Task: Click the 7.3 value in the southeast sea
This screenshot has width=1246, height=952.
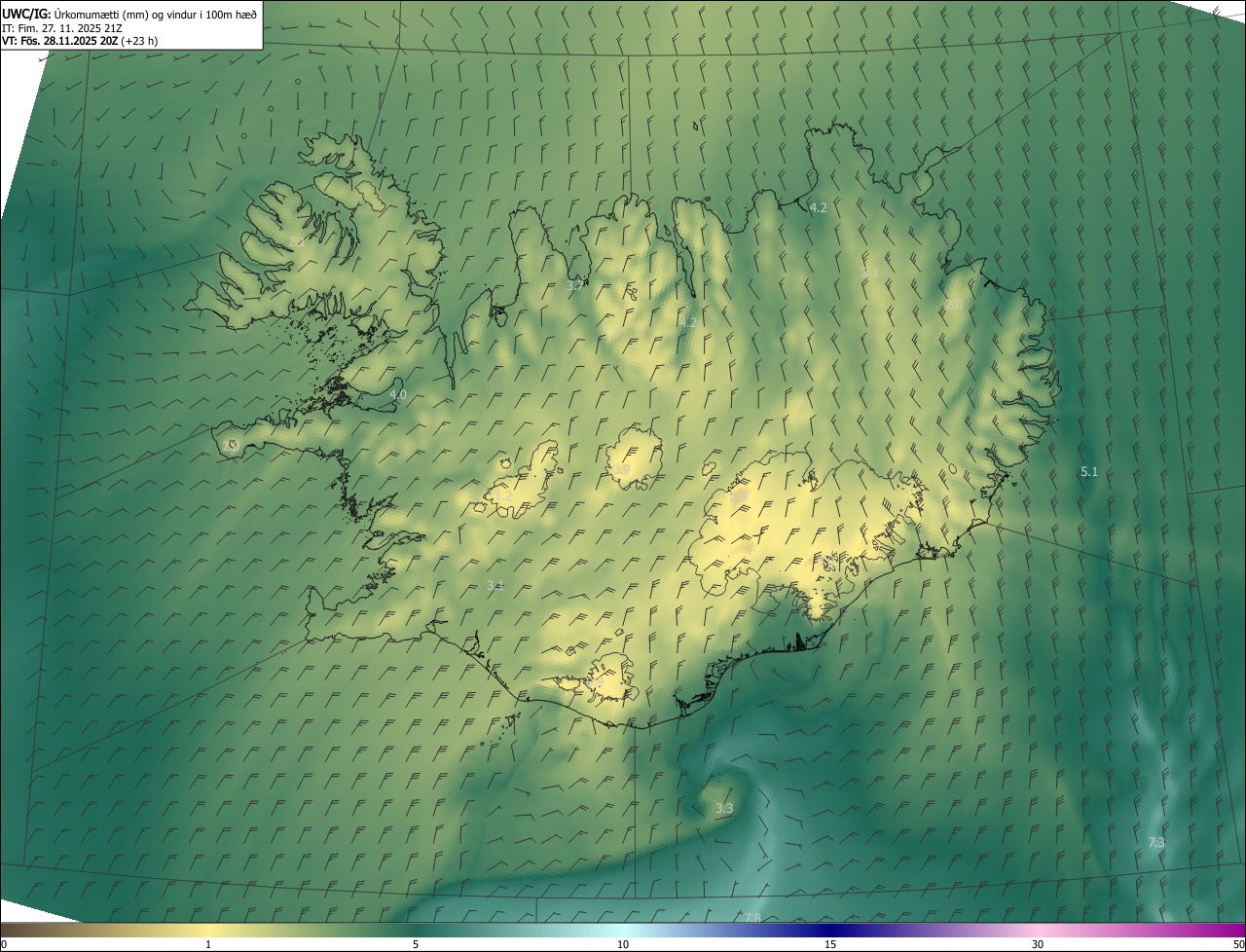Action: (1156, 842)
